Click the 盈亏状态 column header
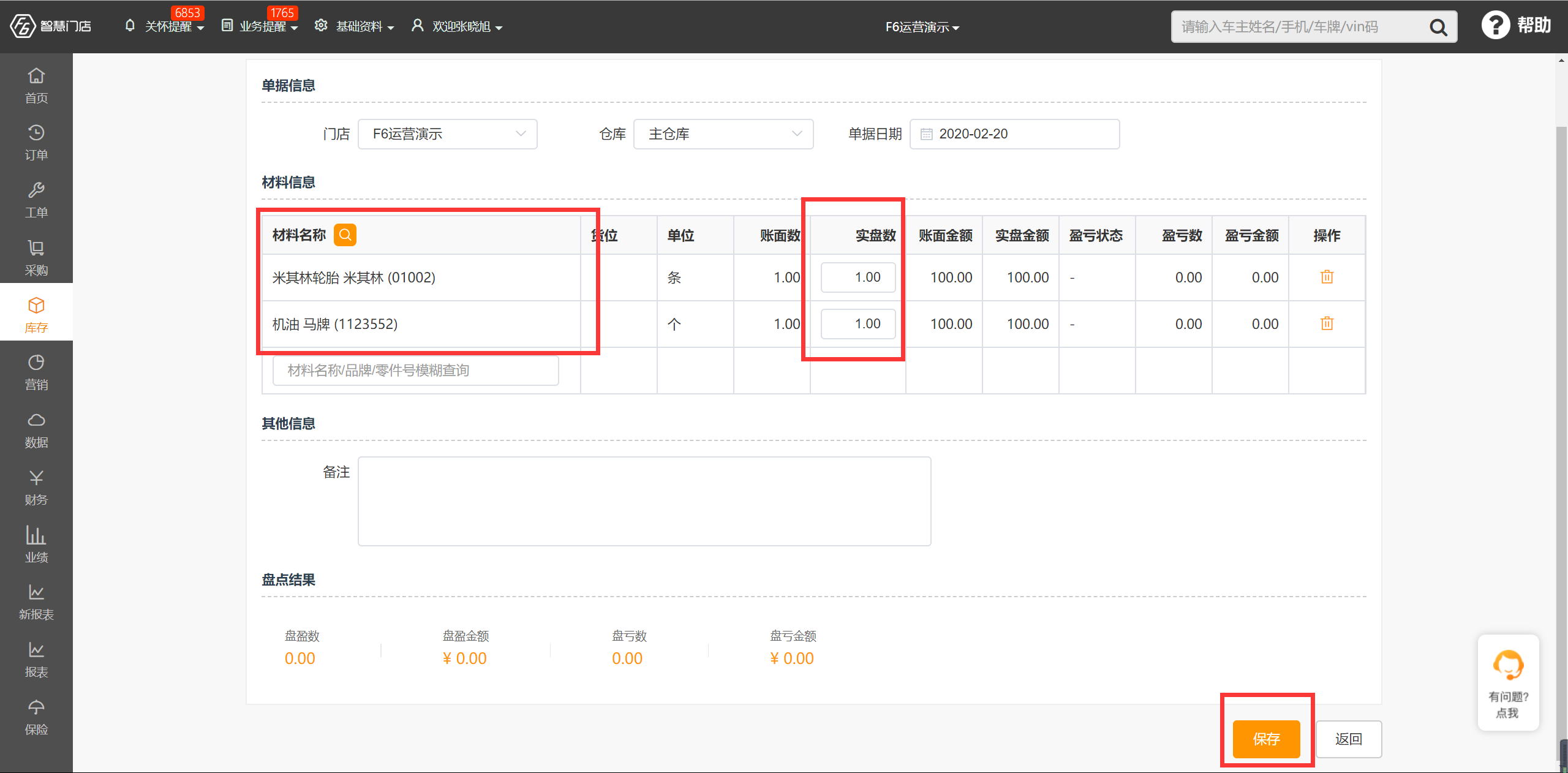The image size is (1568, 773). pyautogui.click(x=1096, y=235)
